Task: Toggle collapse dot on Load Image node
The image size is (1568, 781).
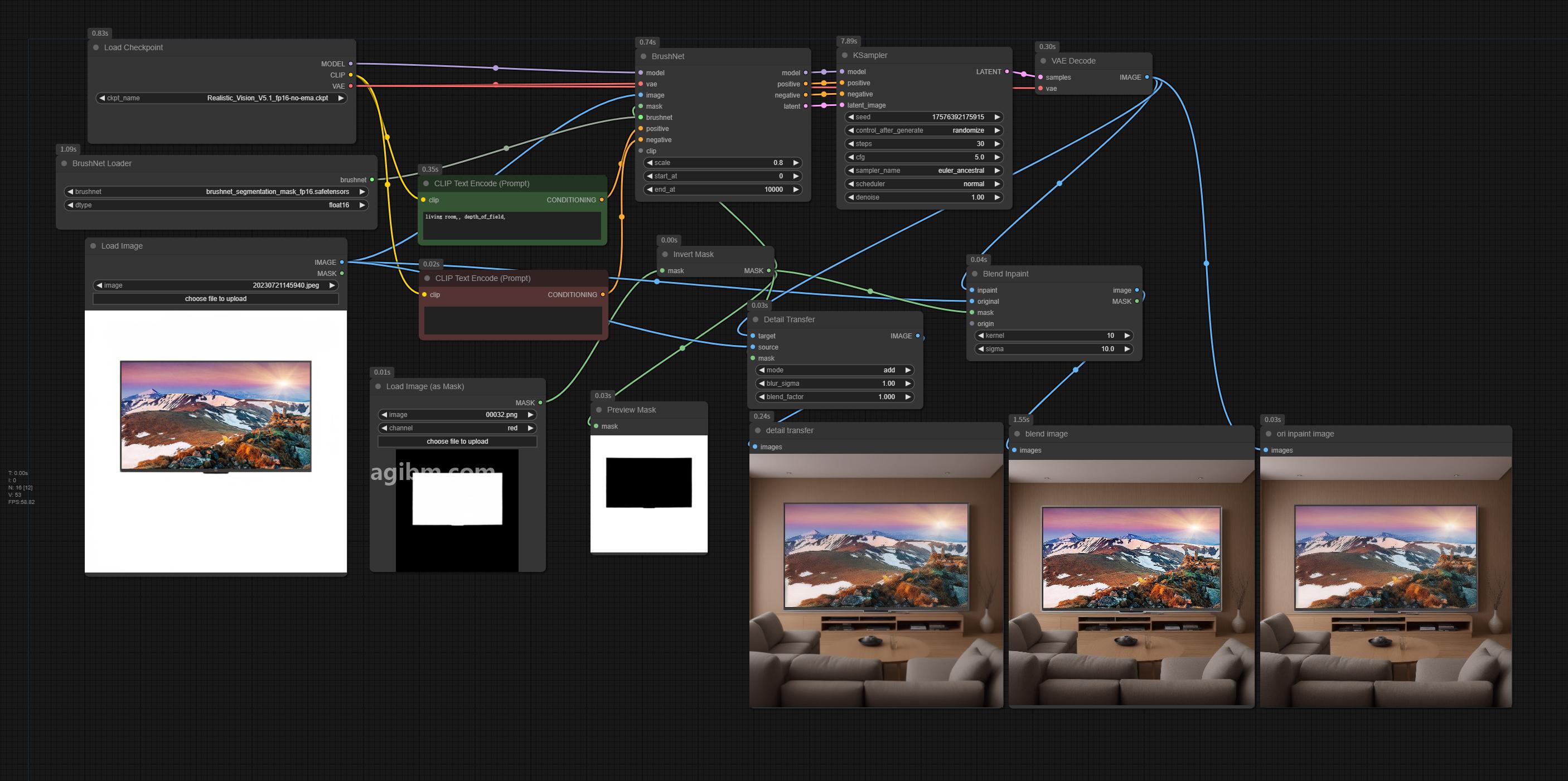Action: pos(93,246)
